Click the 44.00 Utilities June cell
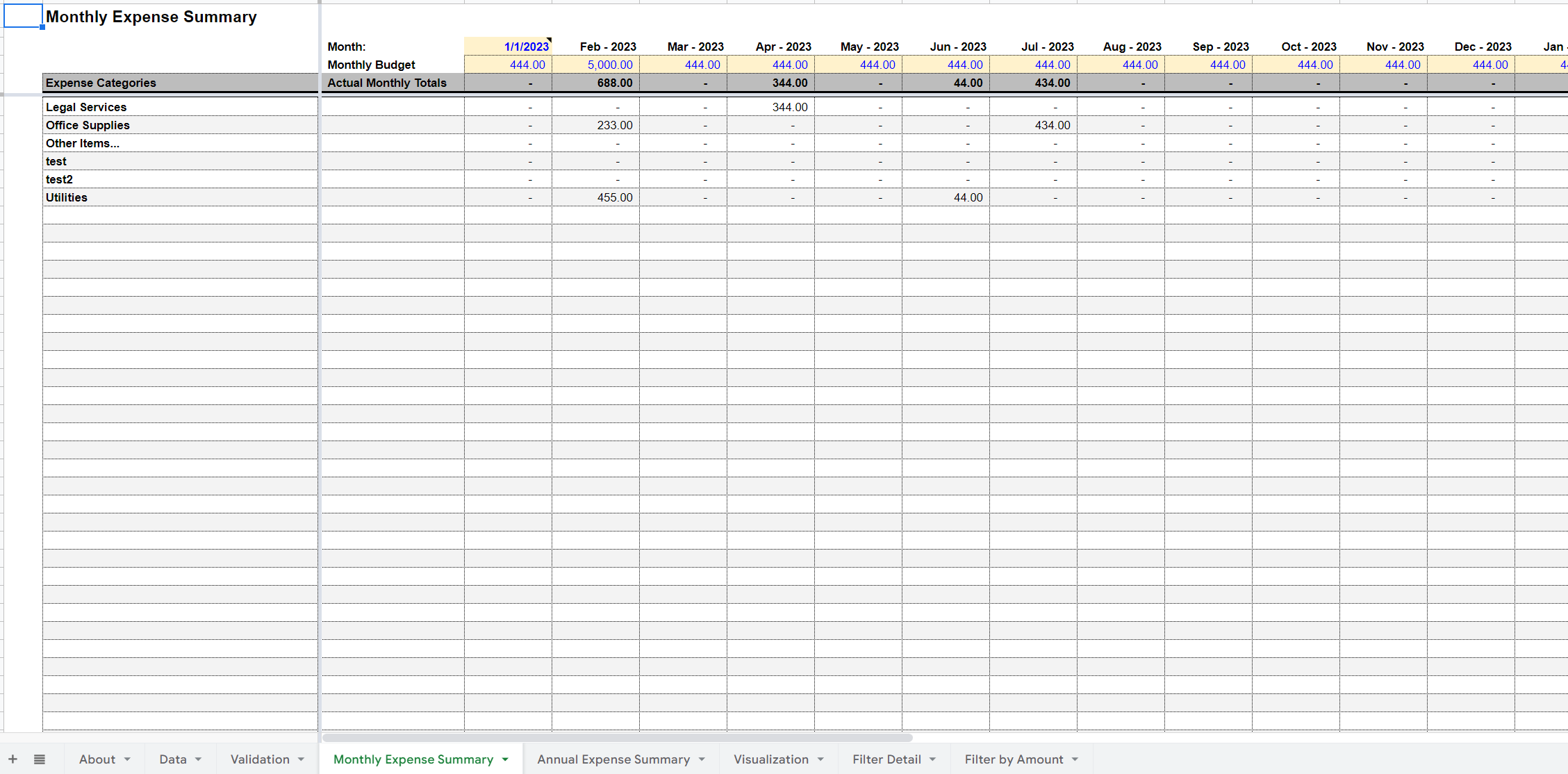The height and width of the screenshot is (774, 1568). coord(946,197)
